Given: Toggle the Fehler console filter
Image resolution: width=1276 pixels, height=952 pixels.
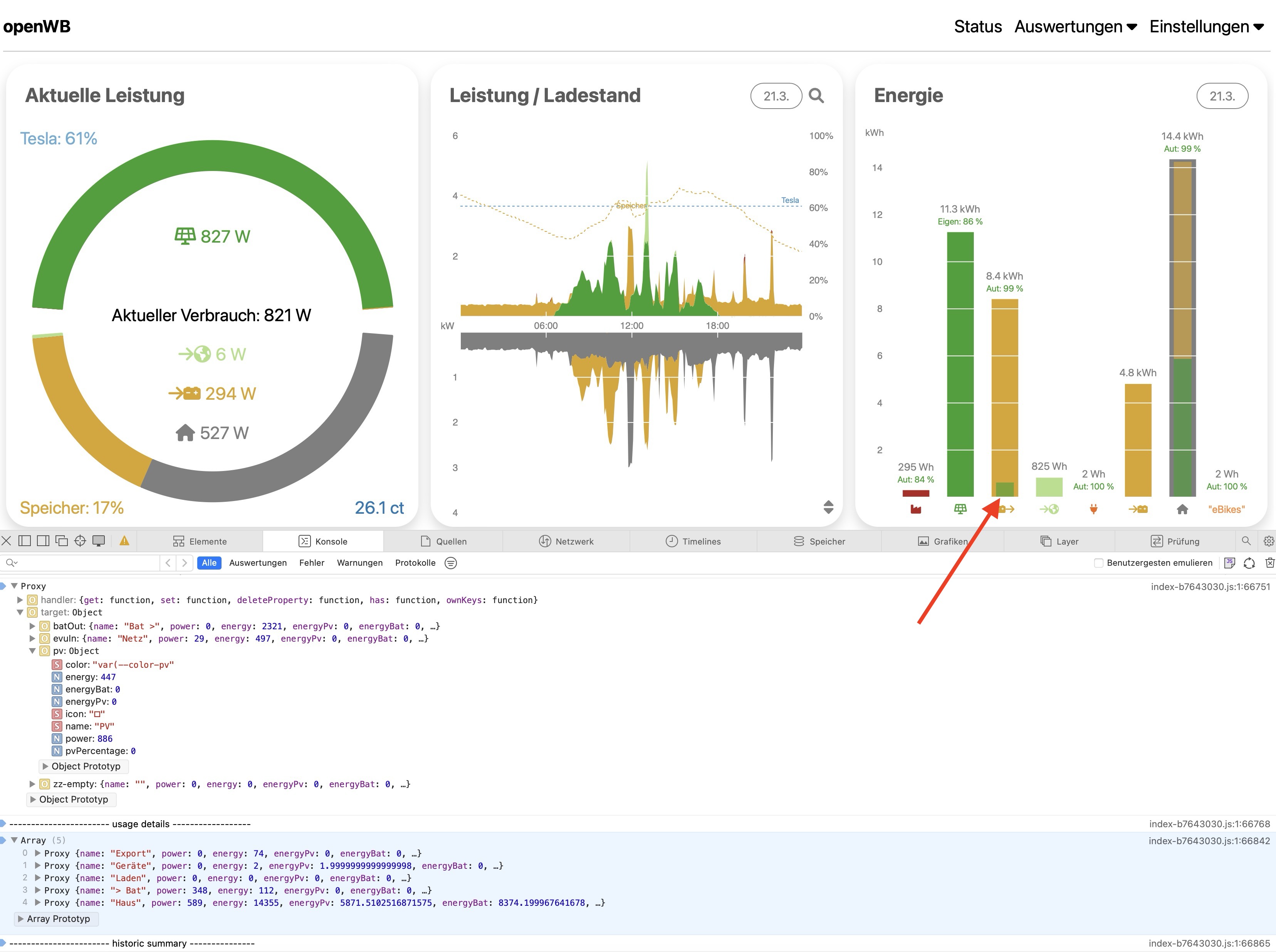Looking at the screenshot, I should 311,562.
